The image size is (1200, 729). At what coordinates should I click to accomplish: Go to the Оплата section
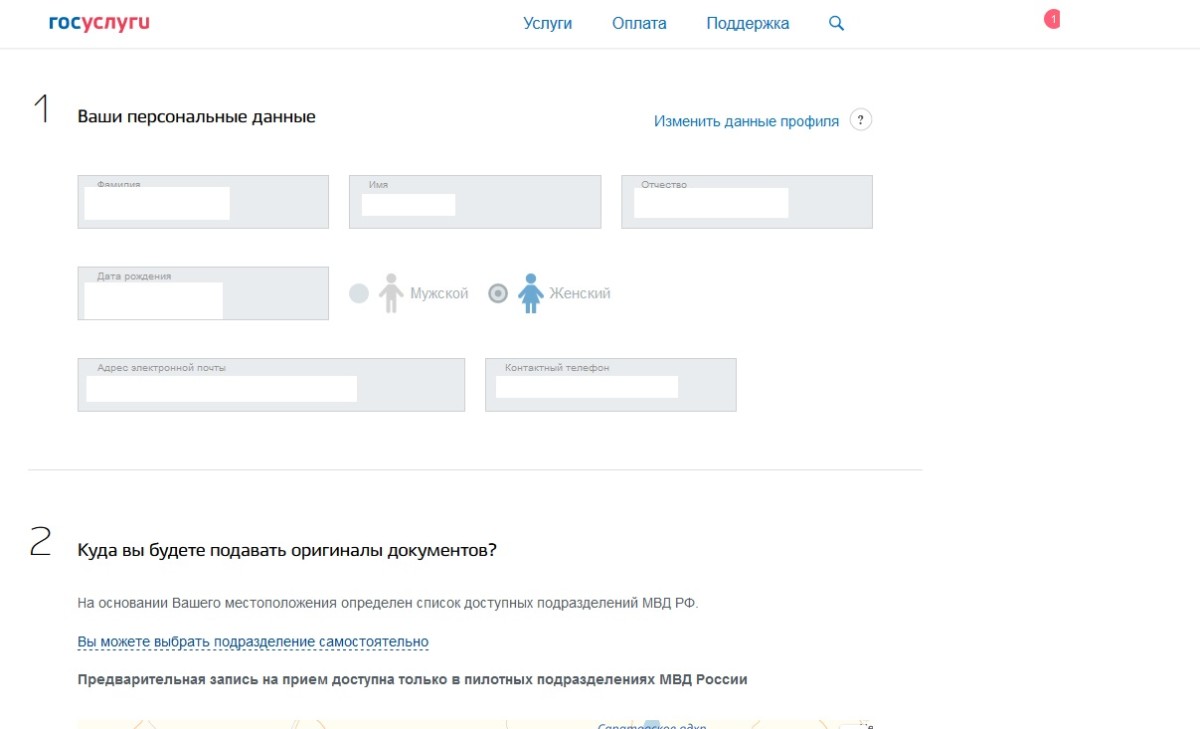pyautogui.click(x=639, y=24)
